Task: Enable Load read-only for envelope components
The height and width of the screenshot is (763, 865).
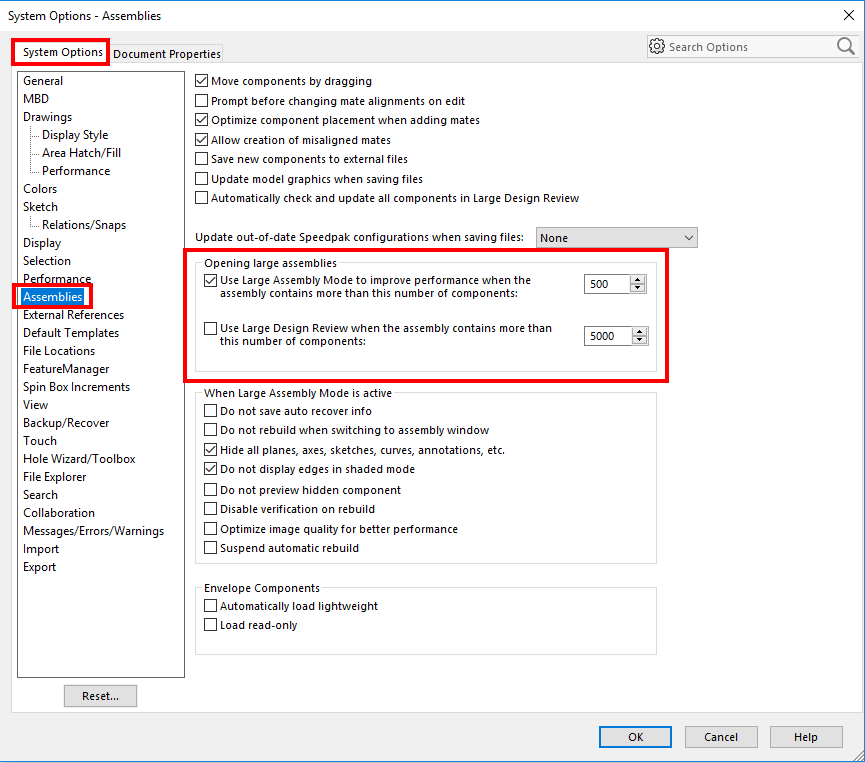Action: [210, 625]
